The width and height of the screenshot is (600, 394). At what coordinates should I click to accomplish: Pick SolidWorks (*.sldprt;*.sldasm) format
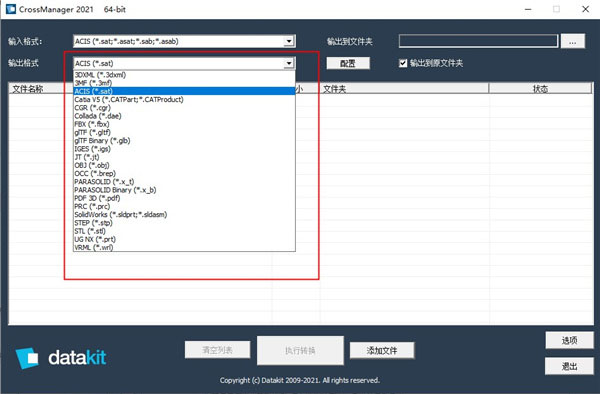click(x=184, y=215)
